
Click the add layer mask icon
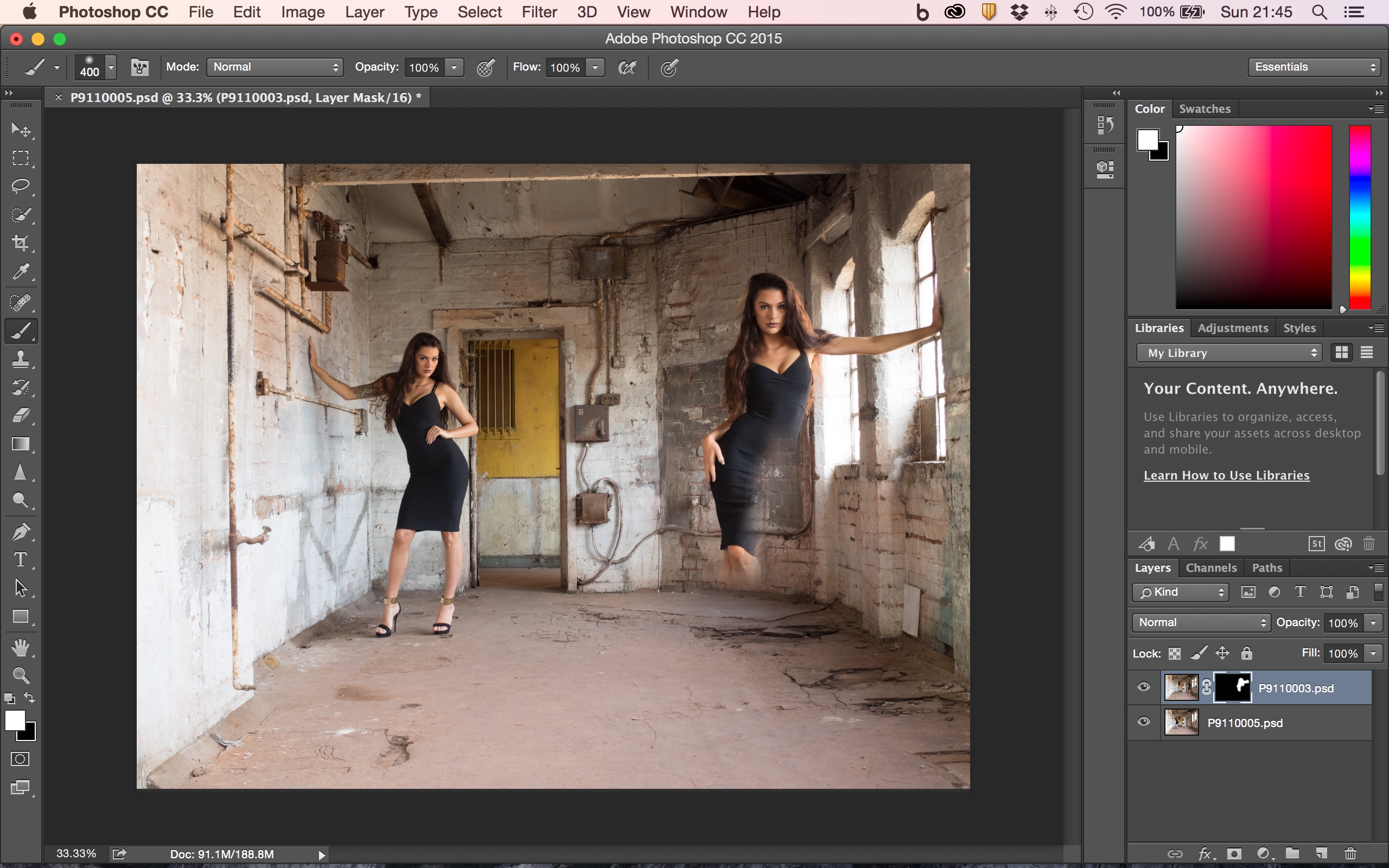click(1233, 854)
